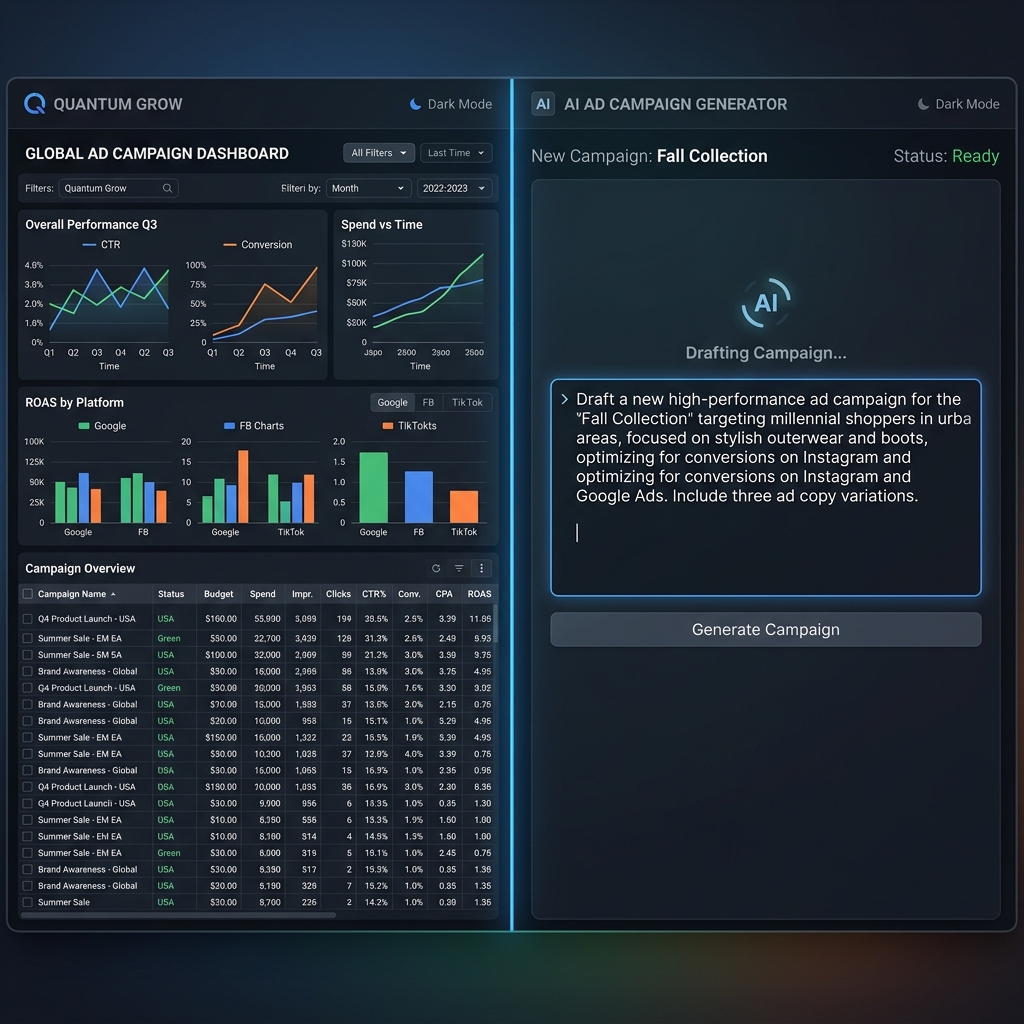Screen dimensions: 1024x1024
Task: Refresh the Campaign Overview table
Action: click(x=436, y=568)
